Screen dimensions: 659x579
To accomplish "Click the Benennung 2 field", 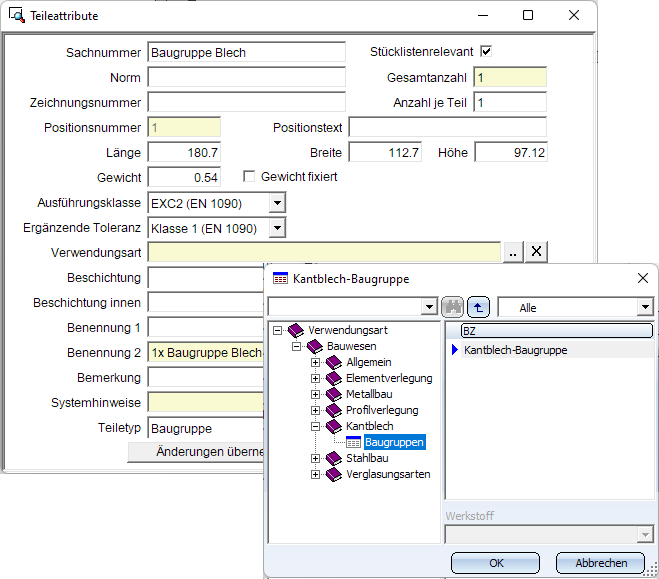I will (x=206, y=352).
